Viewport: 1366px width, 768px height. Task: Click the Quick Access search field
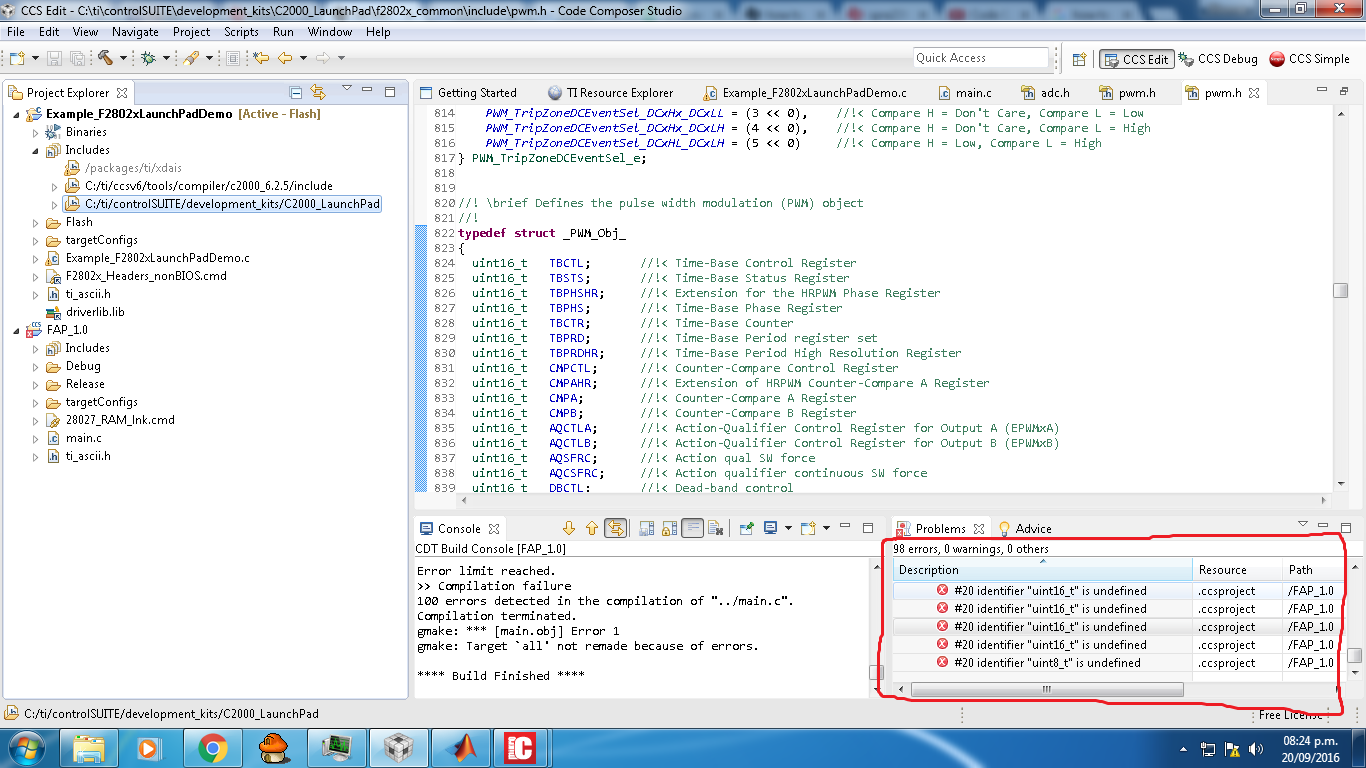980,58
